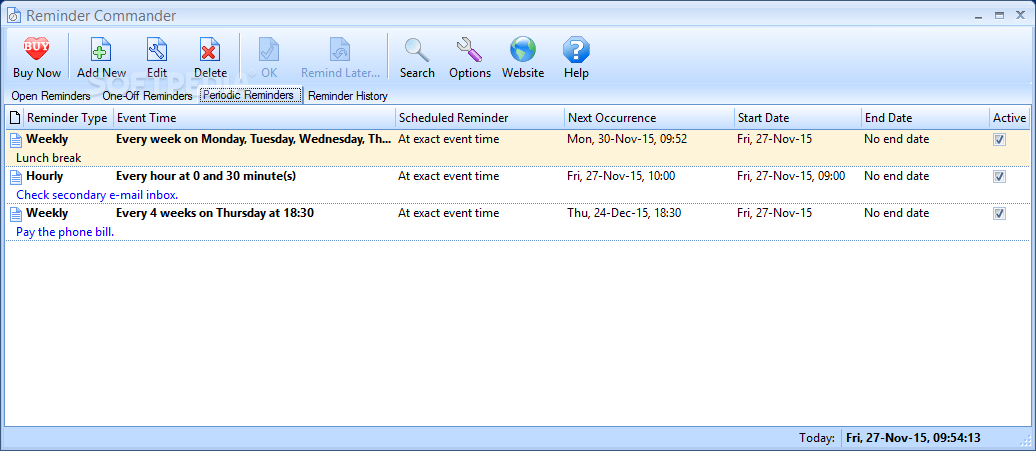Screen dimensions: 1036x451
Task: Select the Periodic Reminders tab
Action: tap(250, 95)
